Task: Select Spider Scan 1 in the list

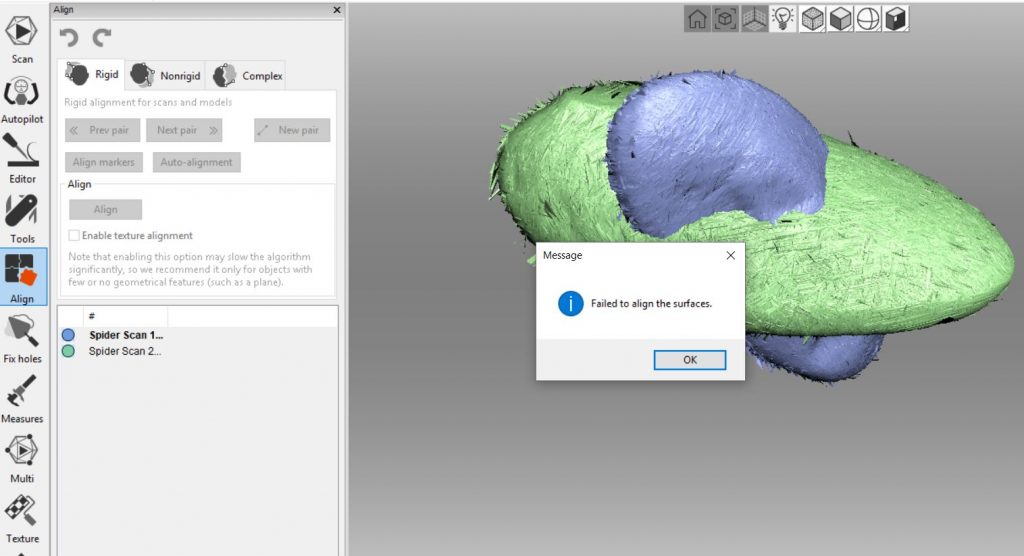Action: pyautogui.click(x=126, y=335)
